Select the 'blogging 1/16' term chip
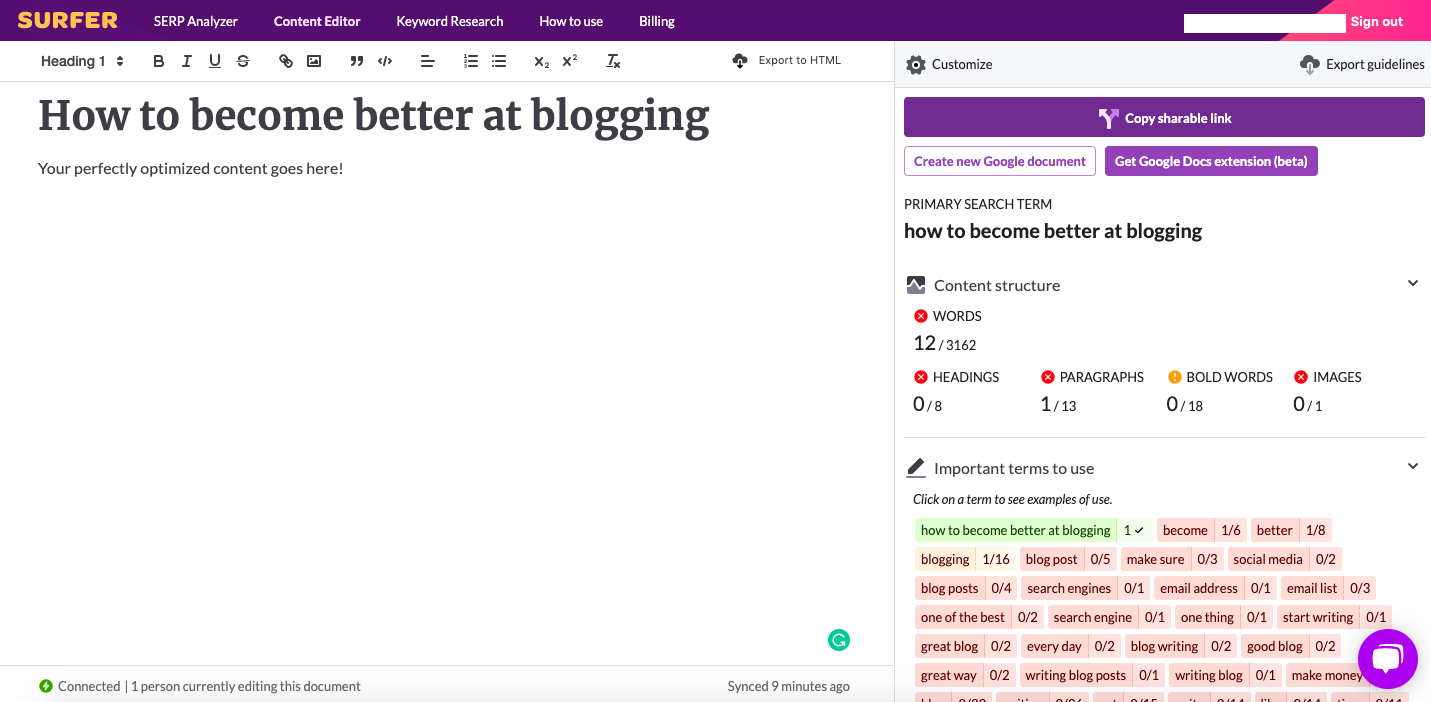The width and height of the screenshot is (1431, 702). pyautogui.click(x=945, y=559)
